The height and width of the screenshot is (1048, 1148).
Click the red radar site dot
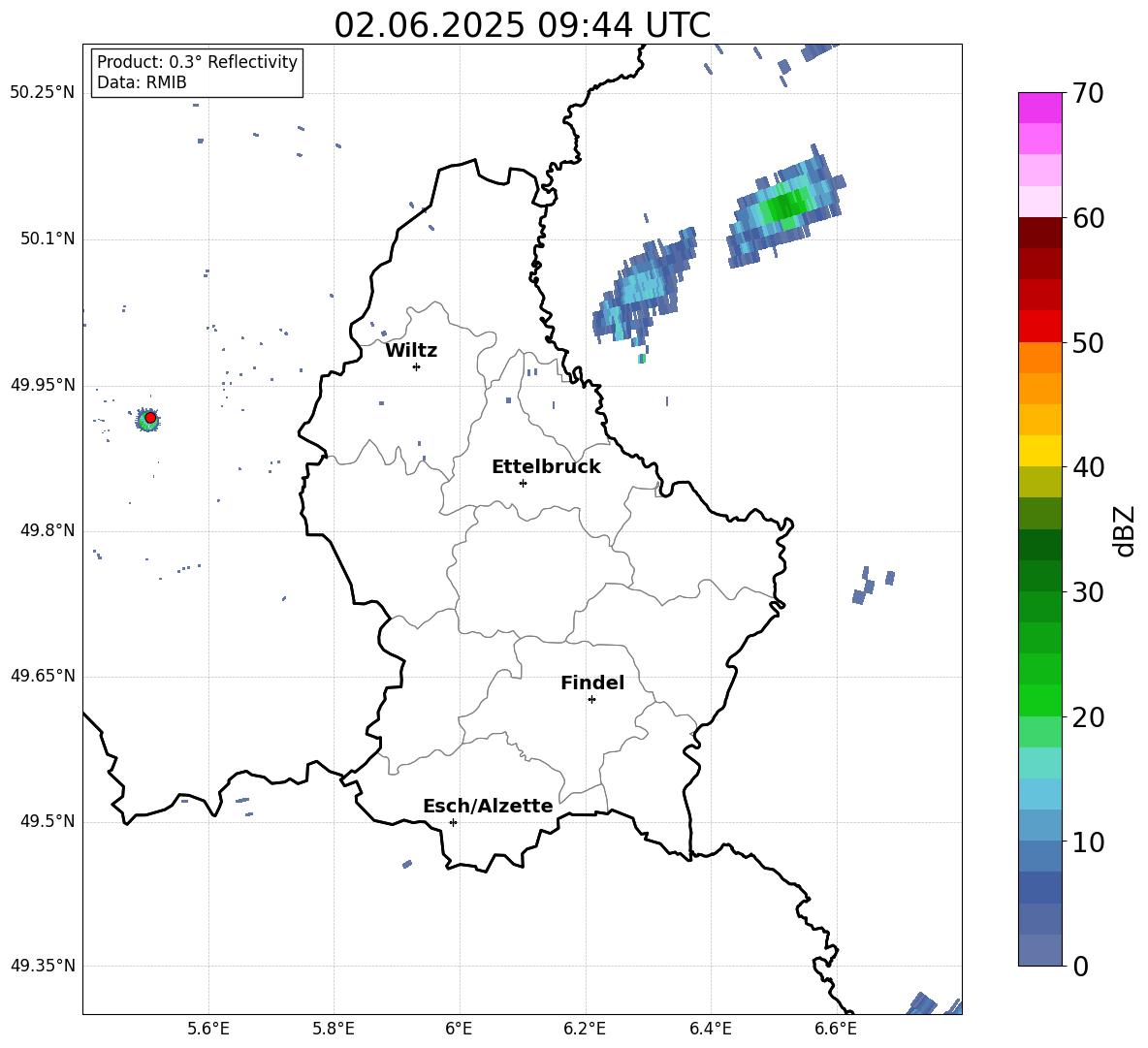pos(150,418)
